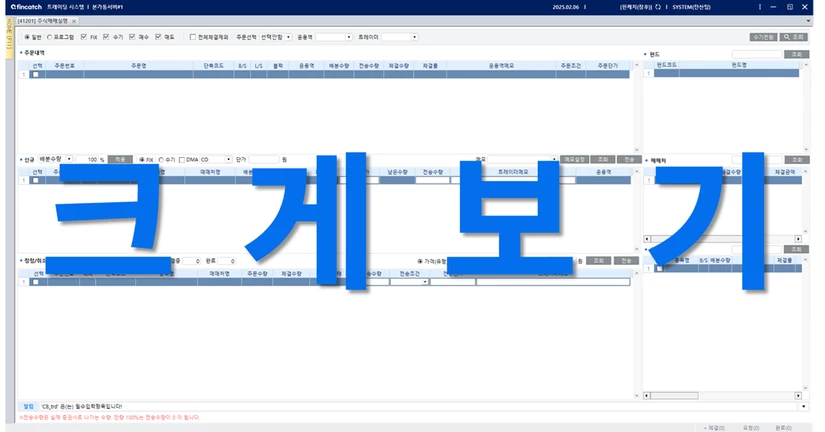Click the 주문내역 vertical scrollbar up arrow
This screenshot has width=825, height=432.
637,65
